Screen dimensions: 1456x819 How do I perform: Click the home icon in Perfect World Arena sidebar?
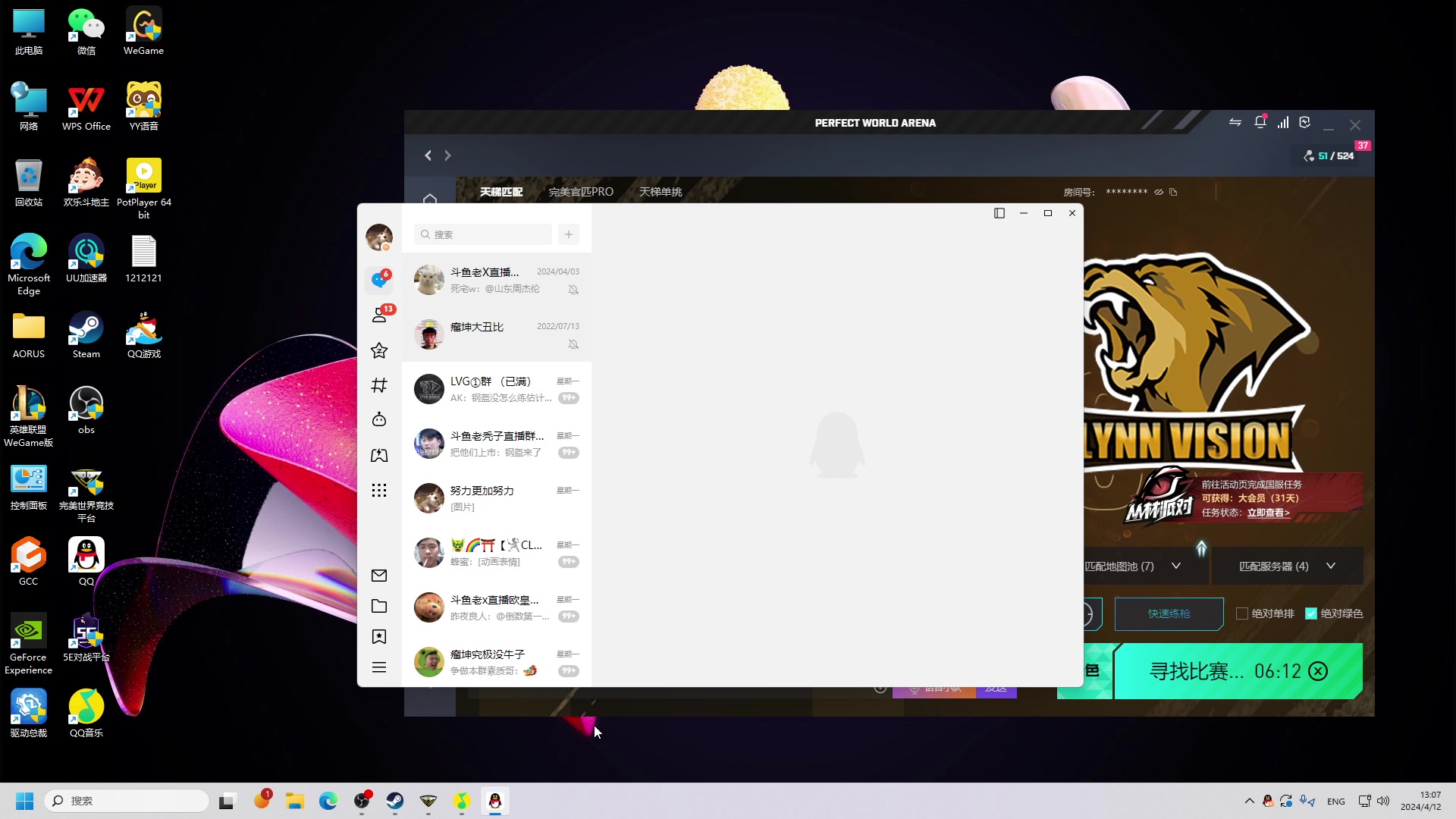(430, 198)
